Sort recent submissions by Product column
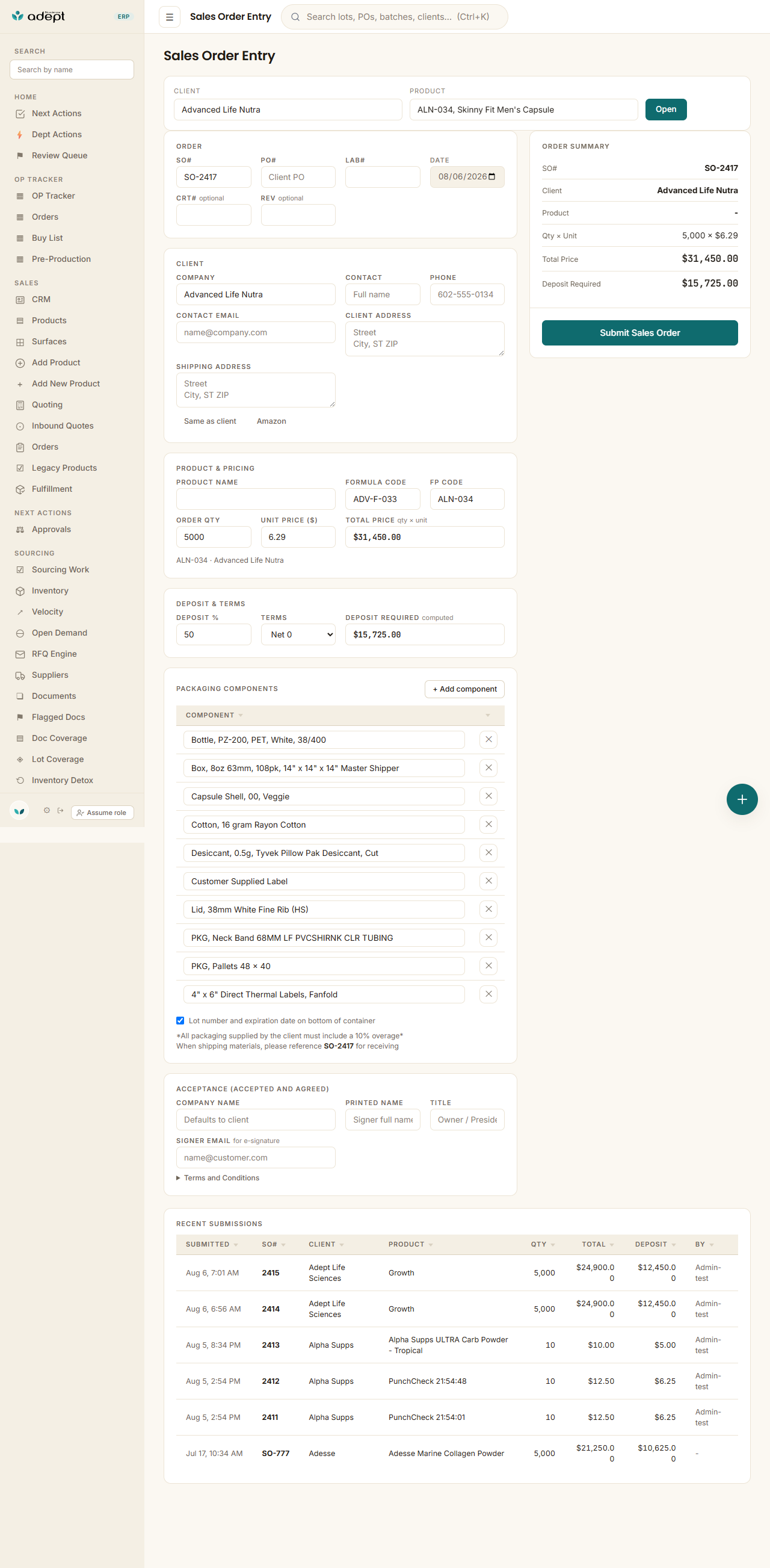The image size is (770, 1568). (410, 1244)
